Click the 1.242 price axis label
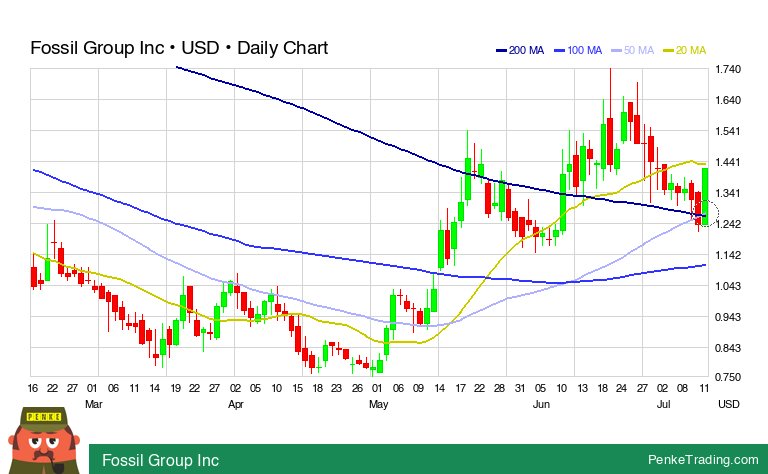Viewport: 768px width, 474px height. click(728, 224)
